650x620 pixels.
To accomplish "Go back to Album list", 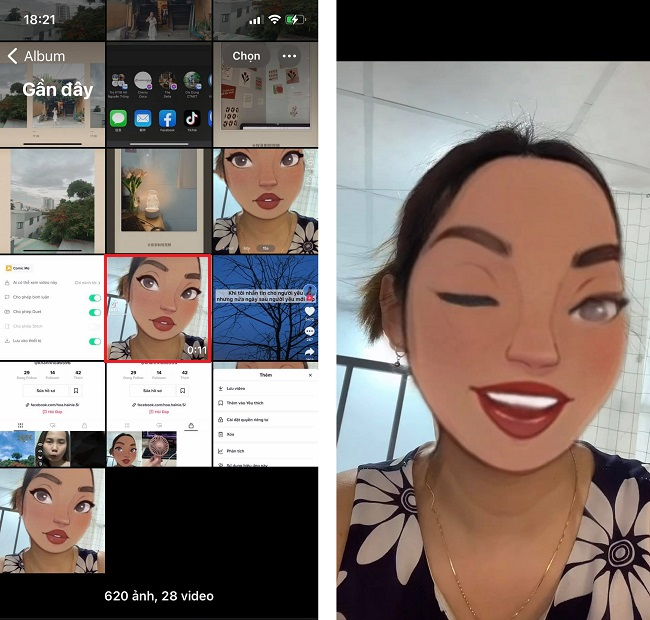I will tap(36, 56).
